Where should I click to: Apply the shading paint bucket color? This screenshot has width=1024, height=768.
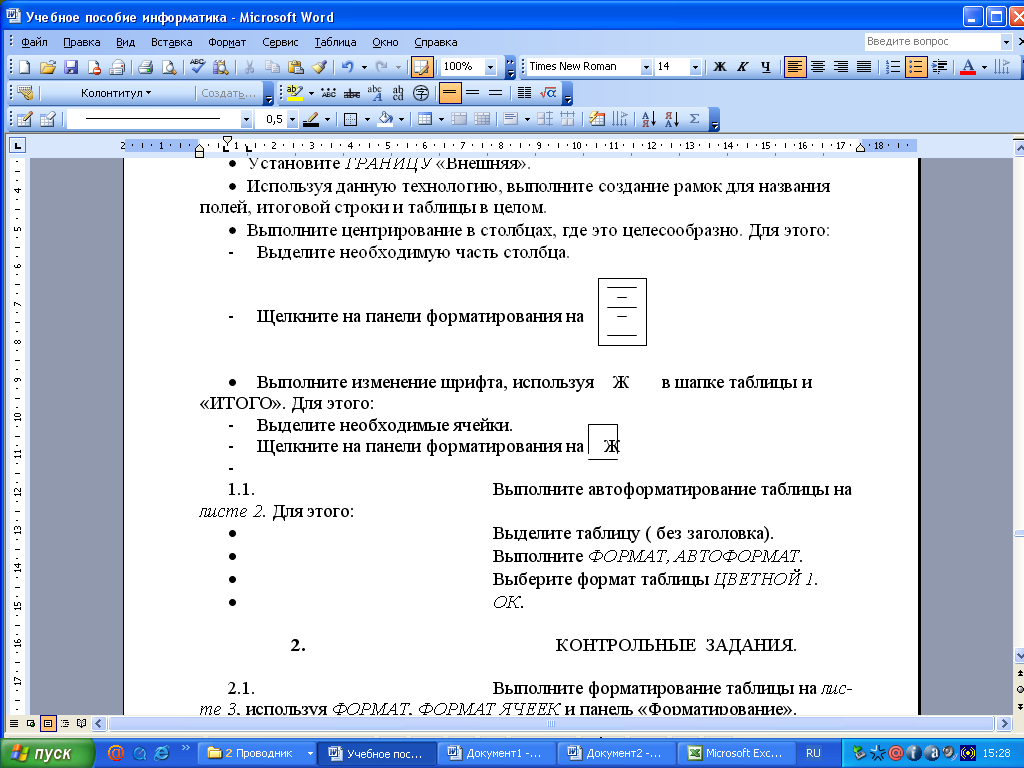click(385, 119)
